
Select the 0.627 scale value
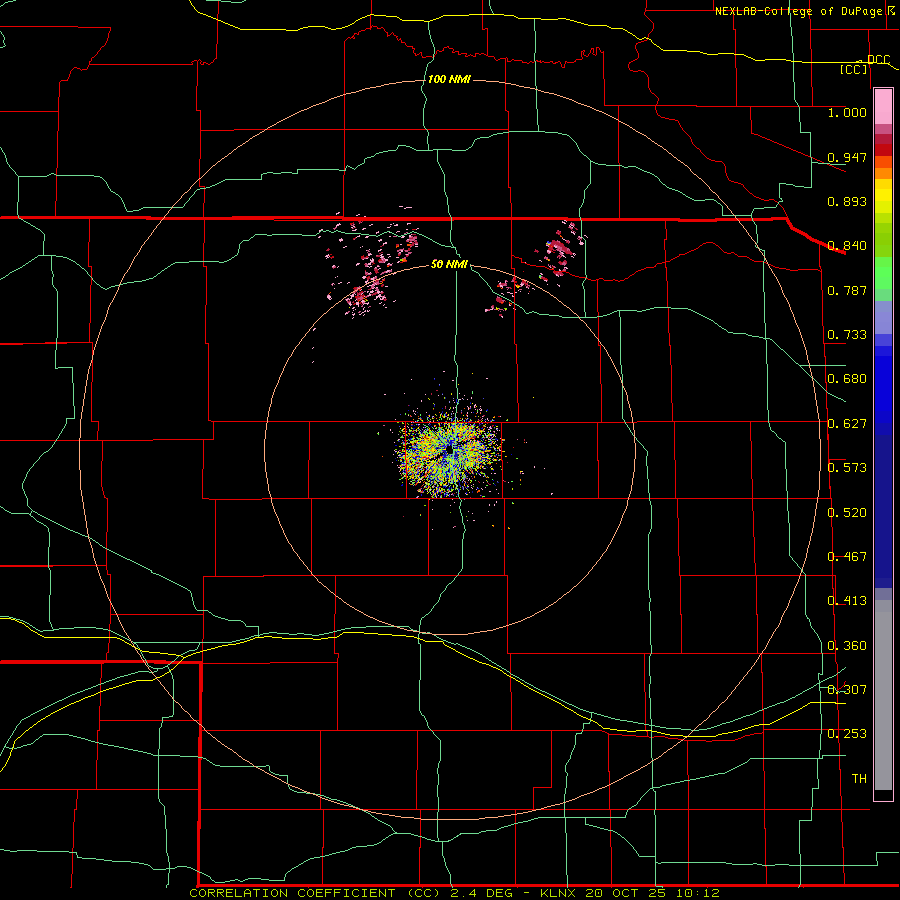tap(847, 424)
